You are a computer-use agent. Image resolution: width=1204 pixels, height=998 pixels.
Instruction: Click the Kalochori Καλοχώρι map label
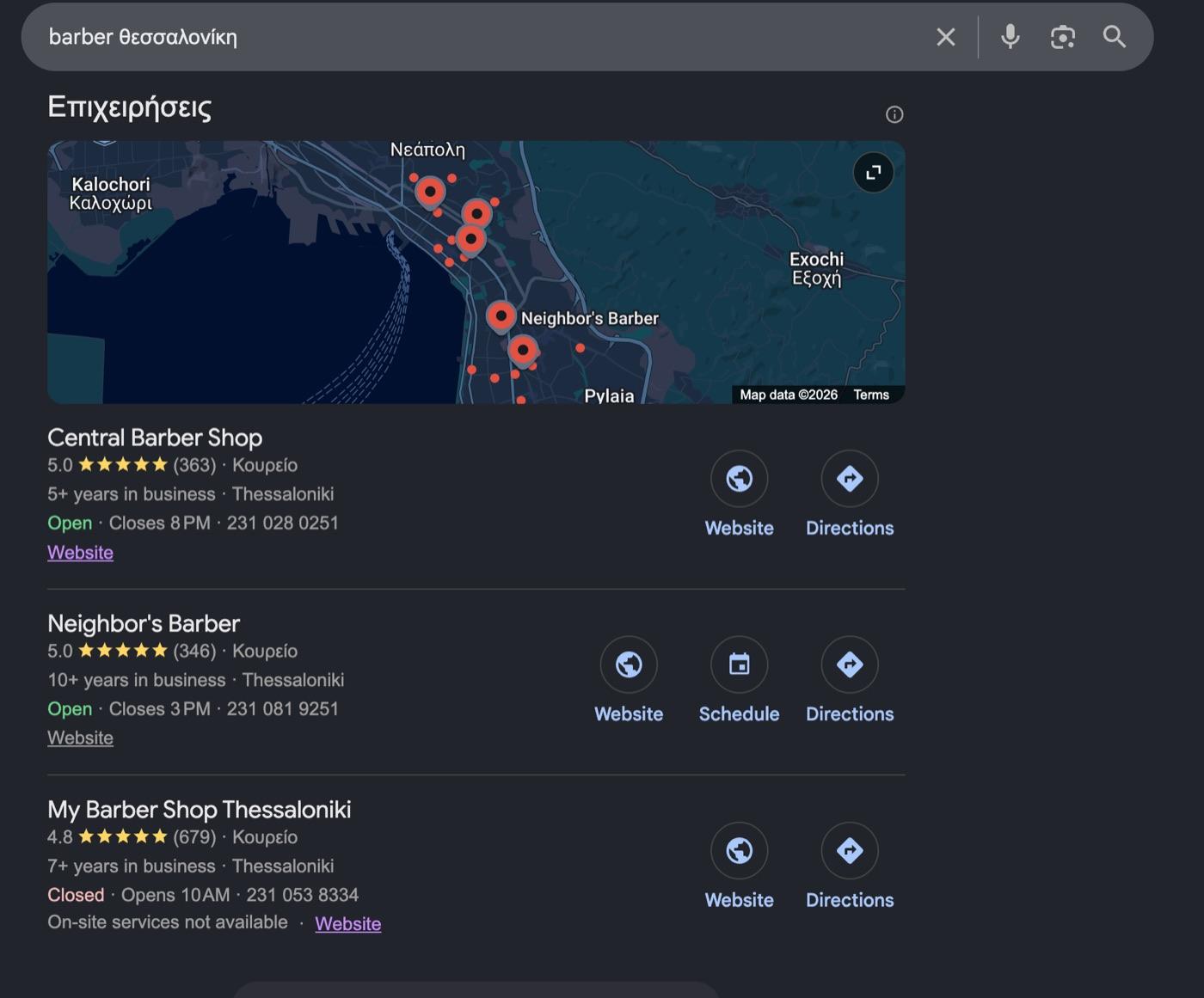point(111,193)
